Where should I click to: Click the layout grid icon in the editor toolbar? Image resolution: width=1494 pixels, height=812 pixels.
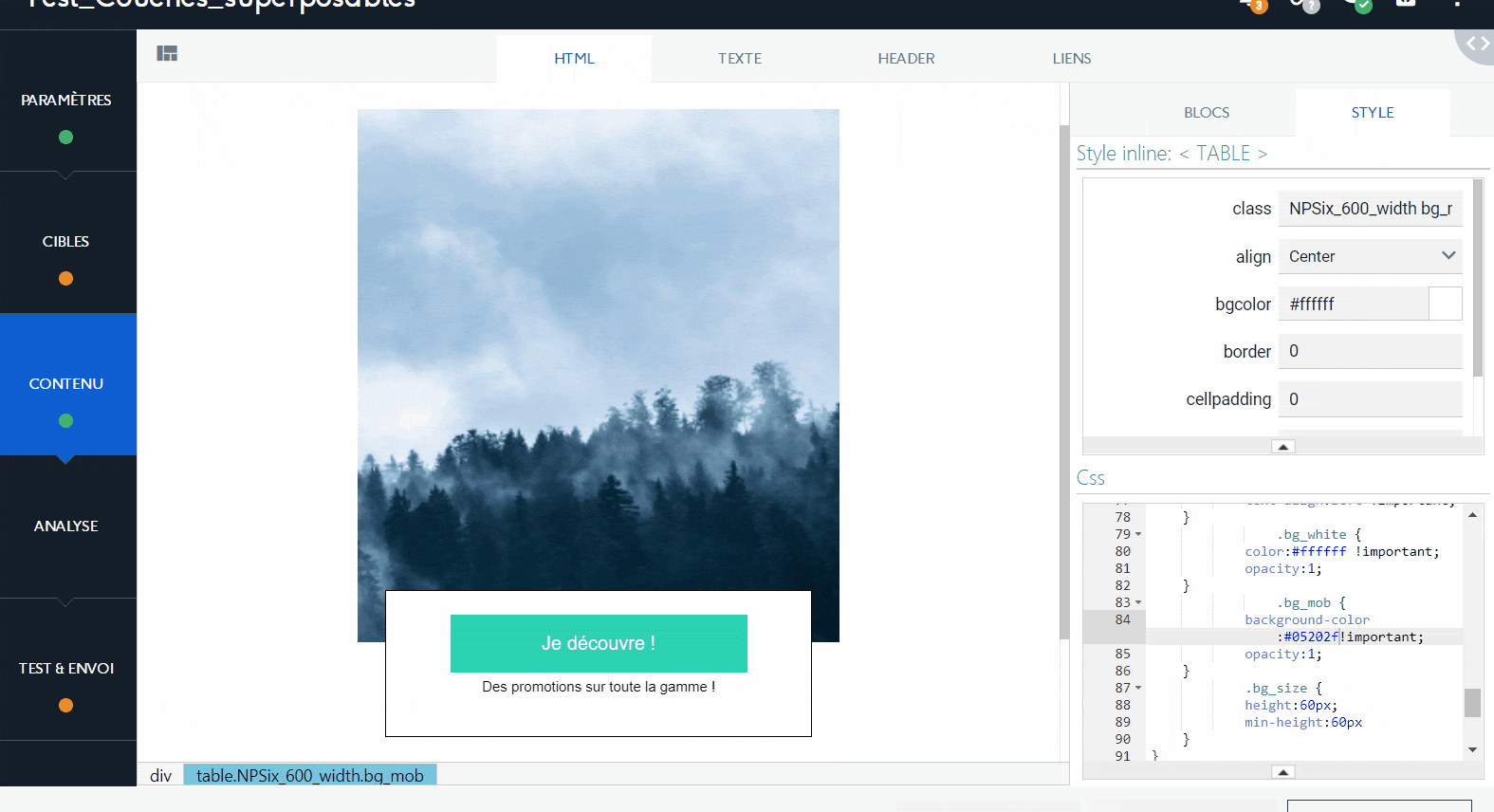(167, 53)
